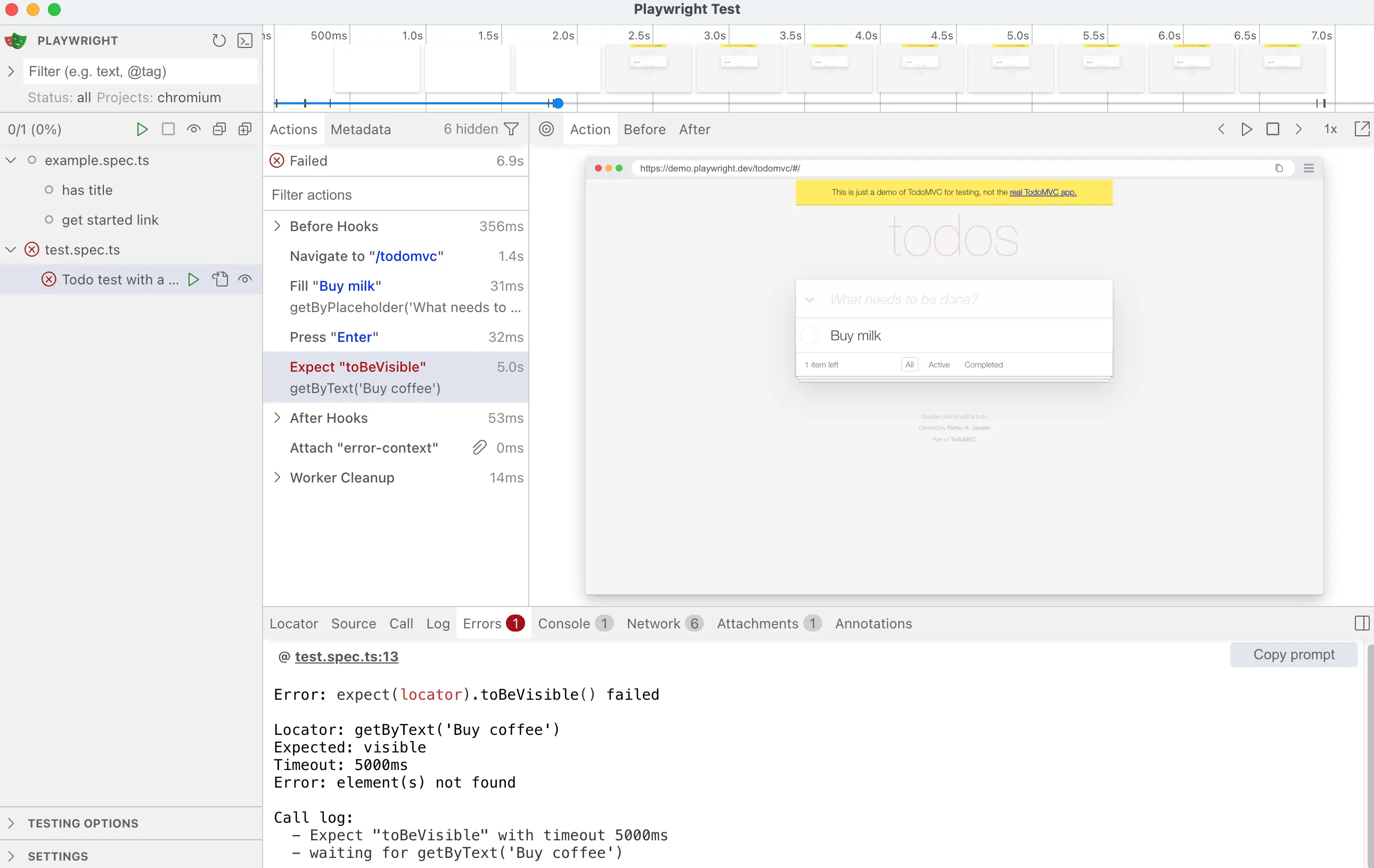
Task: Select the All filter in todo footer
Action: [909, 365]
